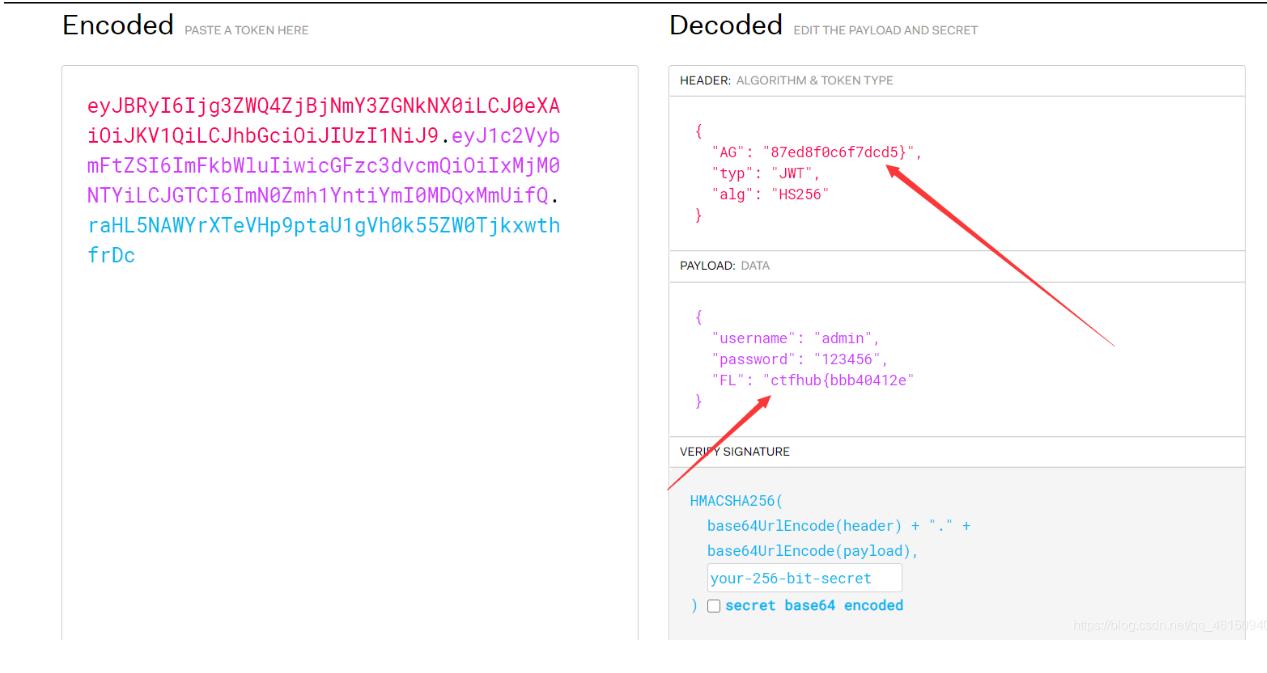This screenshot has width=1267, height=673.
Task: Click the Encoded heading
Action: pyautogui.click(x=118, y=25)
